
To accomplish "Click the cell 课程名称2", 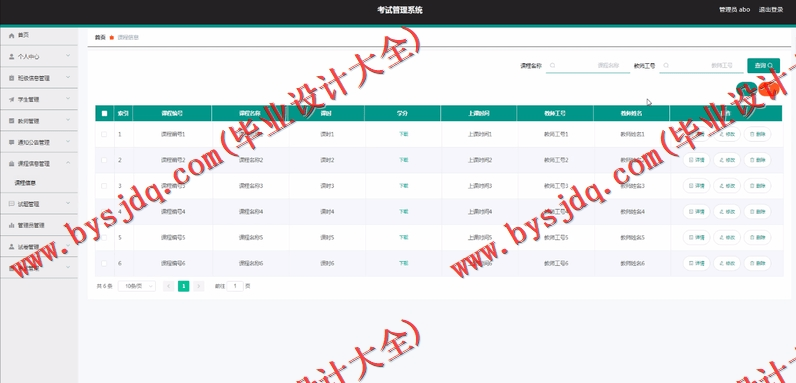I will point(251,160).
